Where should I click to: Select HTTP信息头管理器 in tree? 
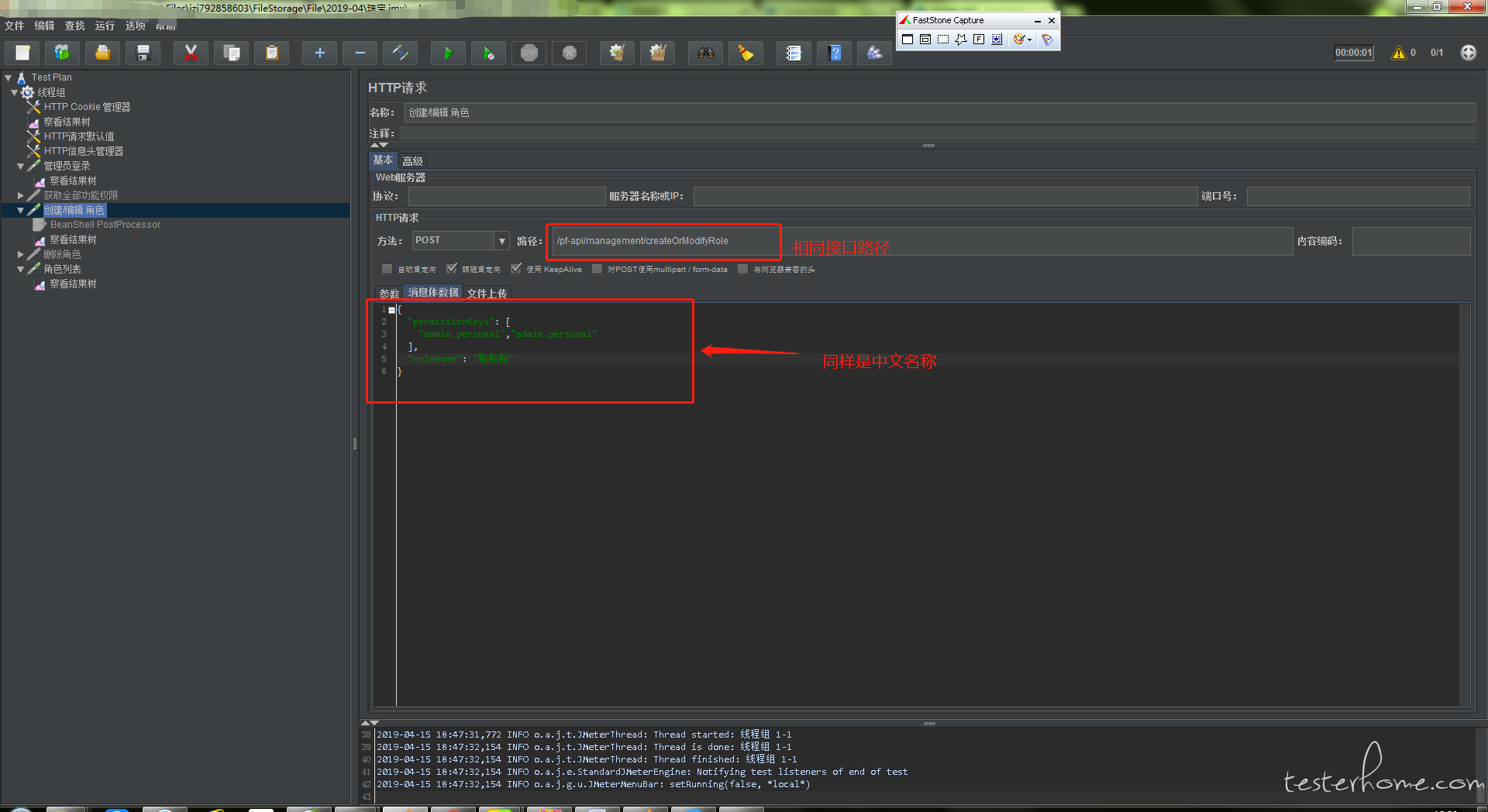pyautogui.click(x=84, y=151)
